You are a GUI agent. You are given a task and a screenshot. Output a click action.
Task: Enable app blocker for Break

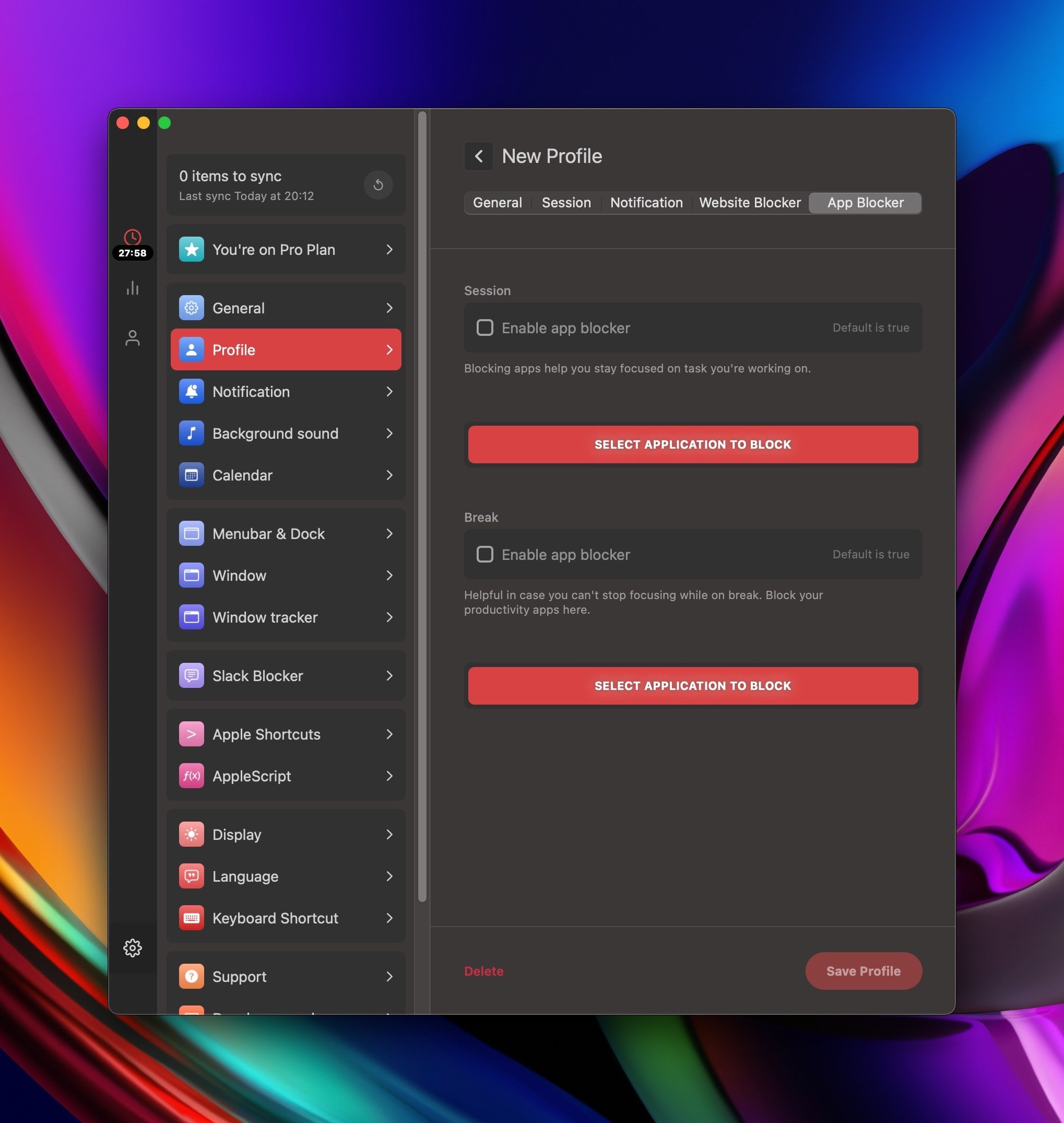point(484,554)
